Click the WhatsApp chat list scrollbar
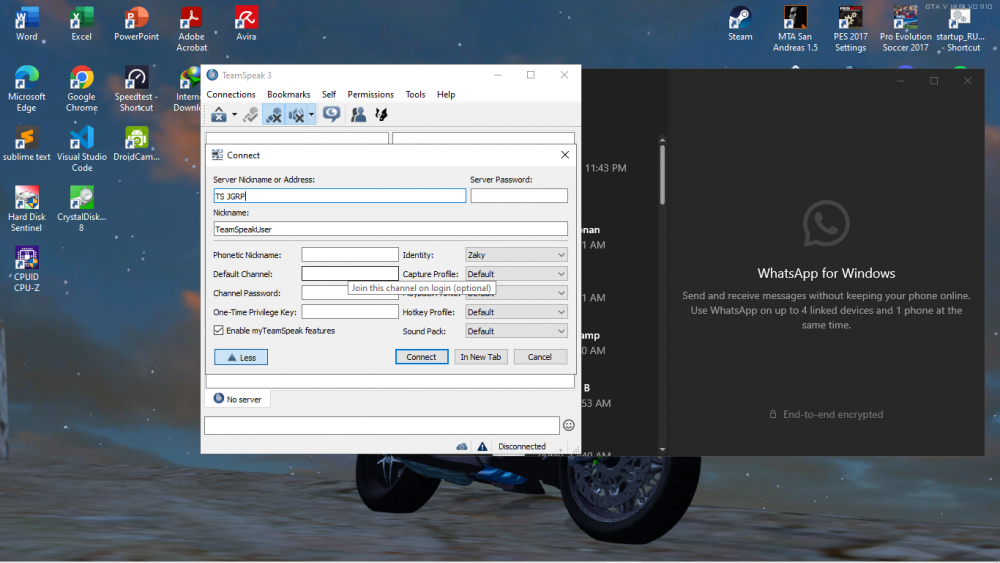The width and height of the screenshot is (1000, 563). click(662, 175)
